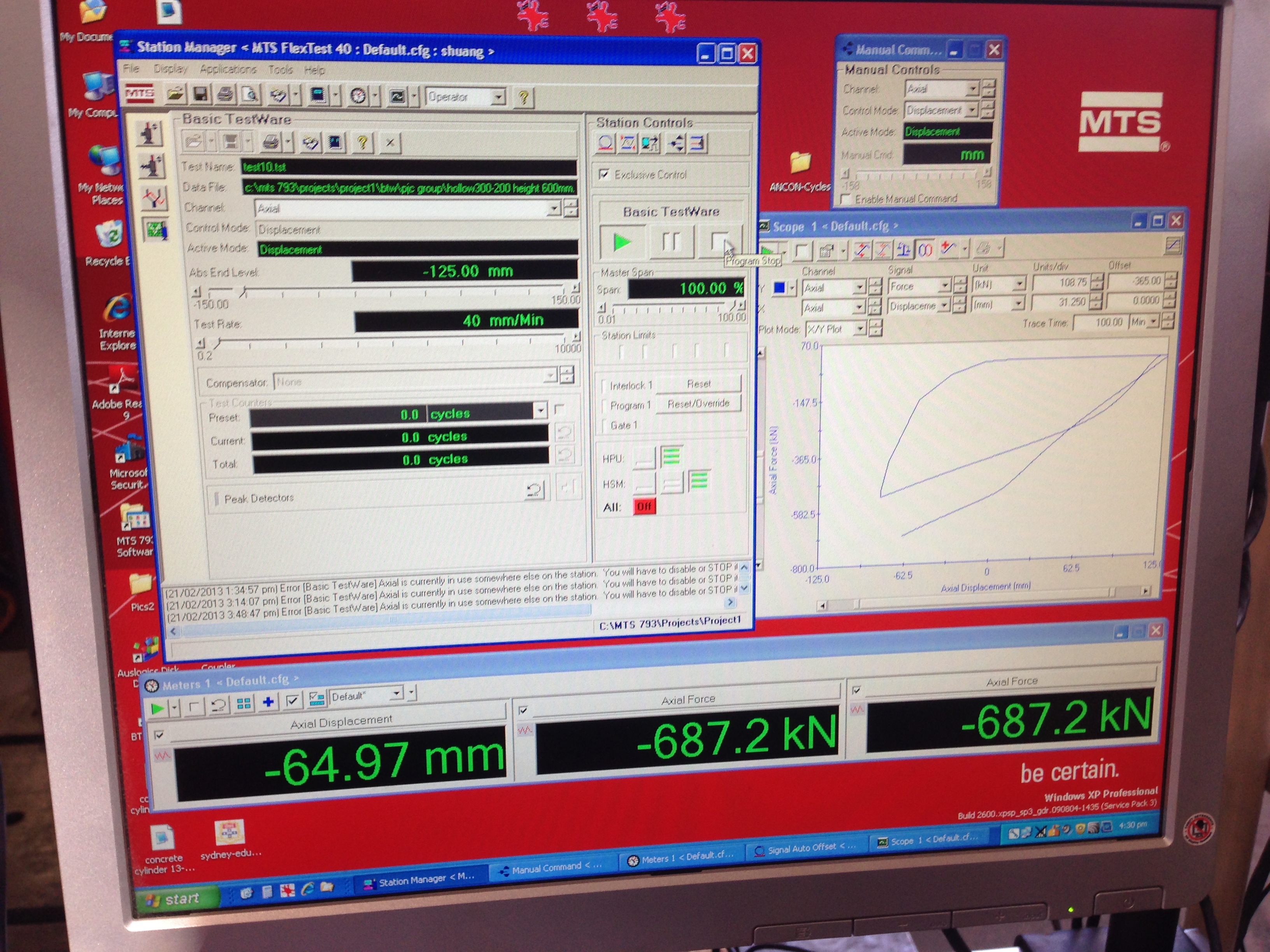Image resolution: width=1270 pixels, height=952 pixels.
Task: Open Scope Plot Mode X/Y Plot dropdown
Action: coord(860,329)
